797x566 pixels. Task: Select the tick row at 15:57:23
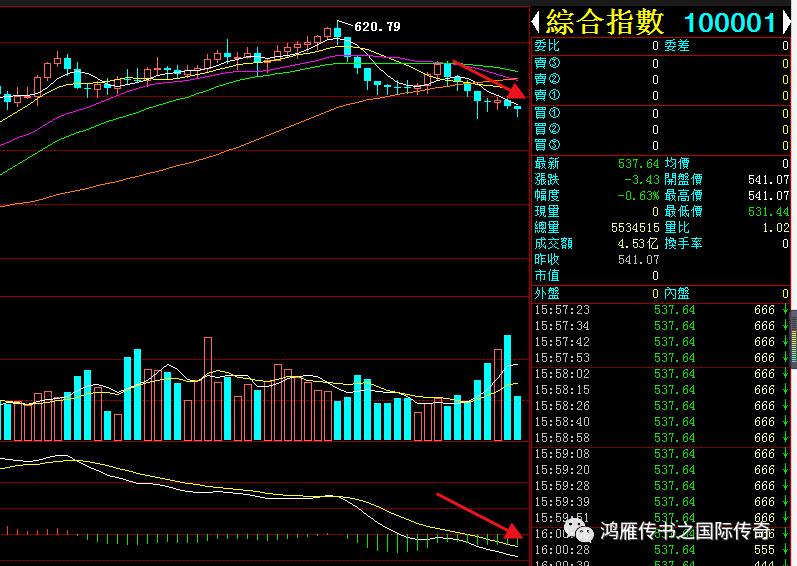661,310
